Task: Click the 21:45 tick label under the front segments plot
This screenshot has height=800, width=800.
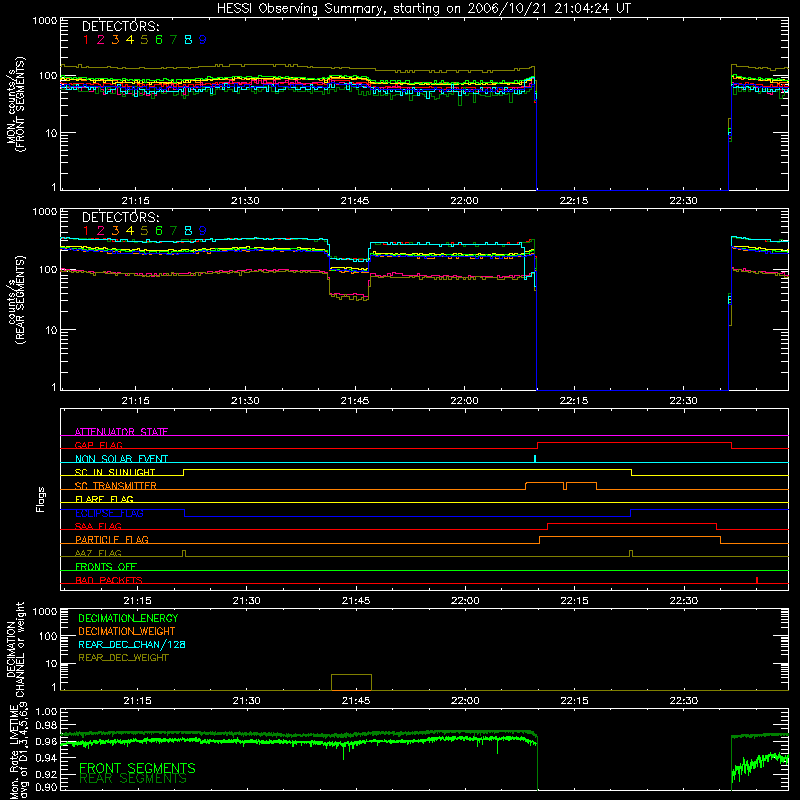Action: pos(355,201)
